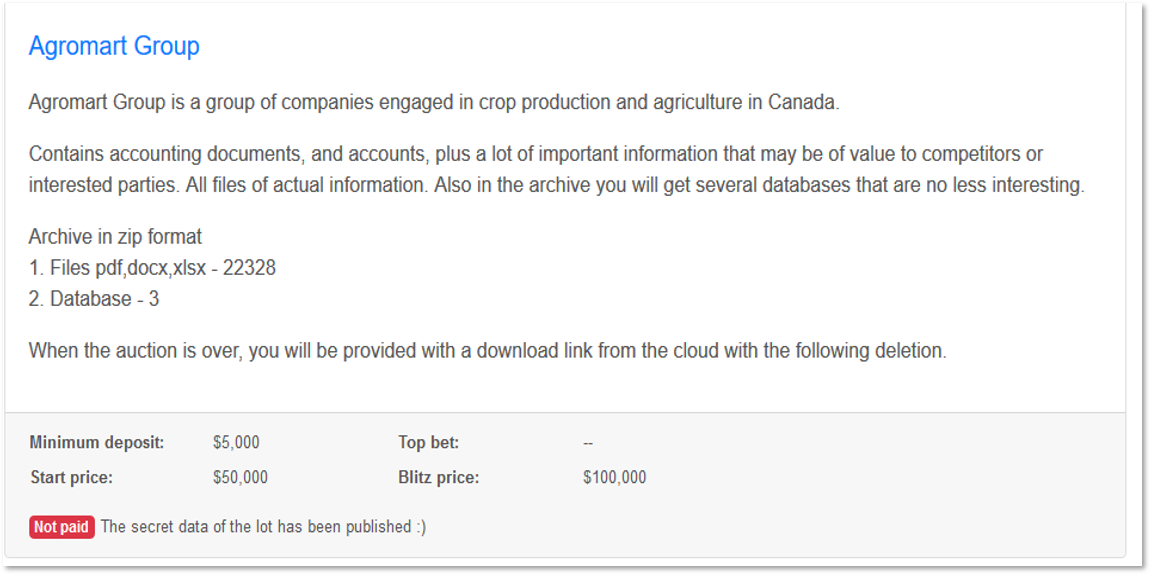The image size is (1151, 575).
Task: Click the file count number 22328
Action: [x=250, y=268]
